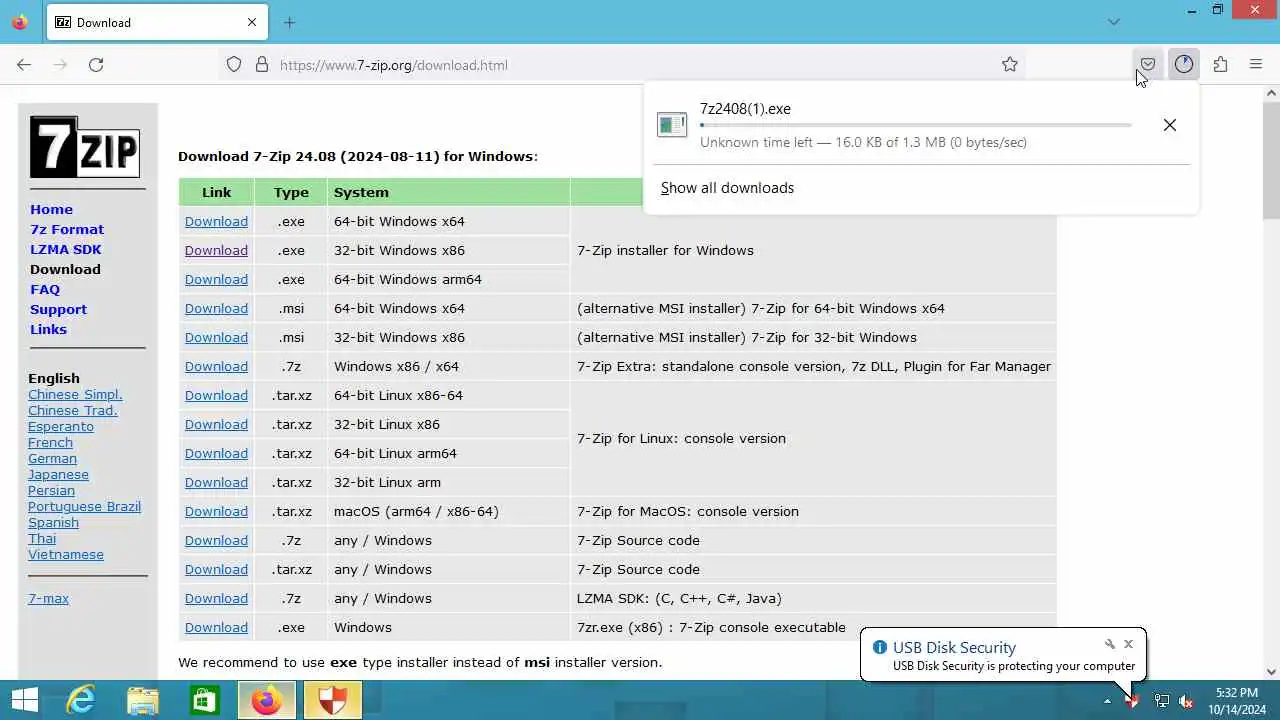Download 32-bit Linux arm tar.xz
The height and width of the screenshot is (720, 1280).
pos(216,482)
